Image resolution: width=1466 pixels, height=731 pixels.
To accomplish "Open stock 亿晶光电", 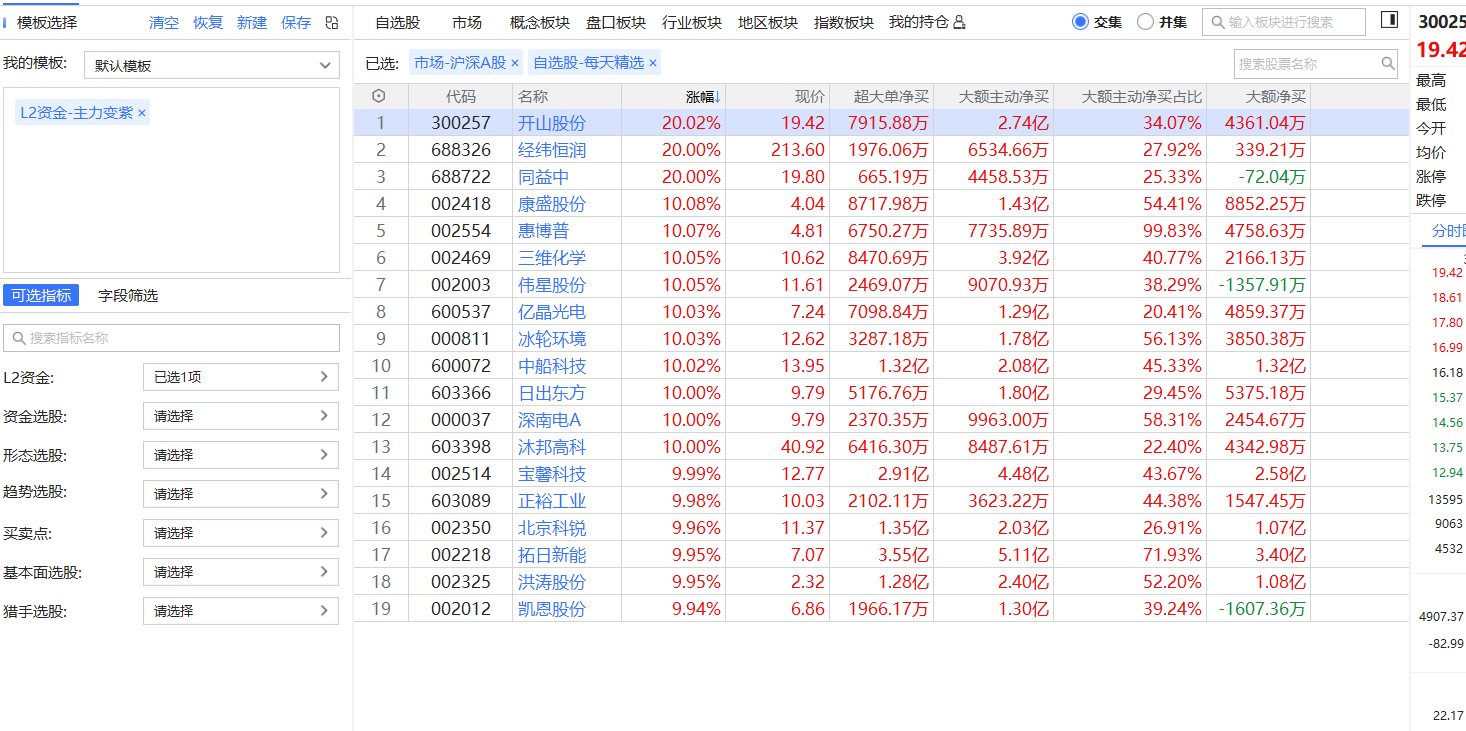I will (x=552, y=312).
